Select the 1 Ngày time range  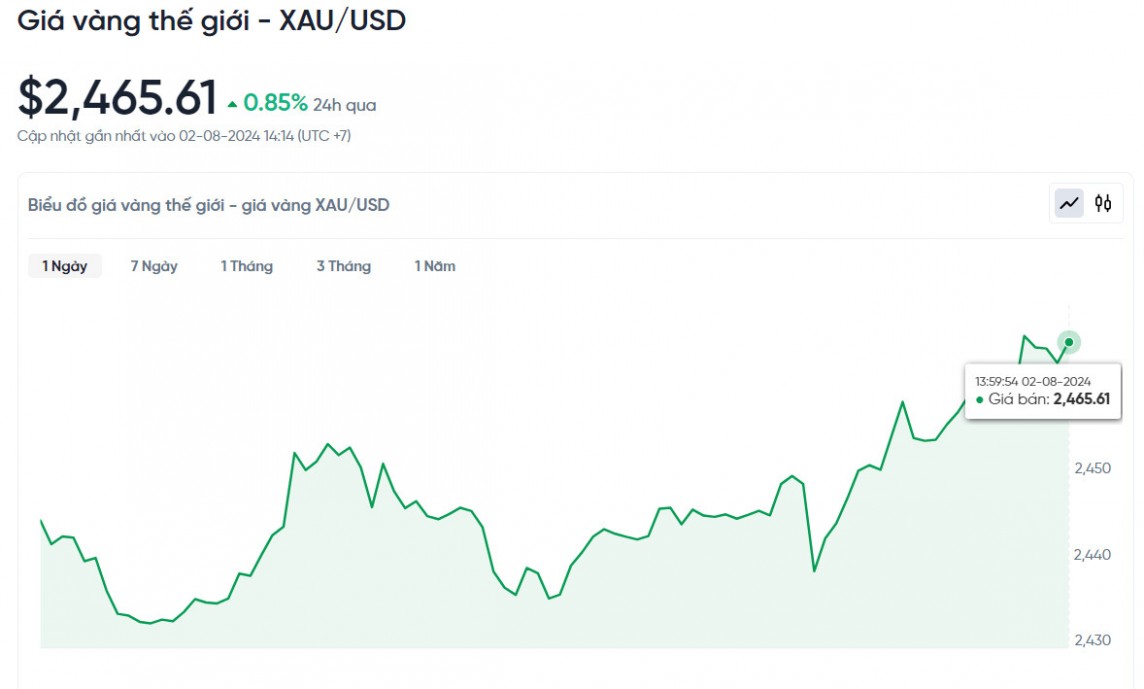tap(65, 266)
